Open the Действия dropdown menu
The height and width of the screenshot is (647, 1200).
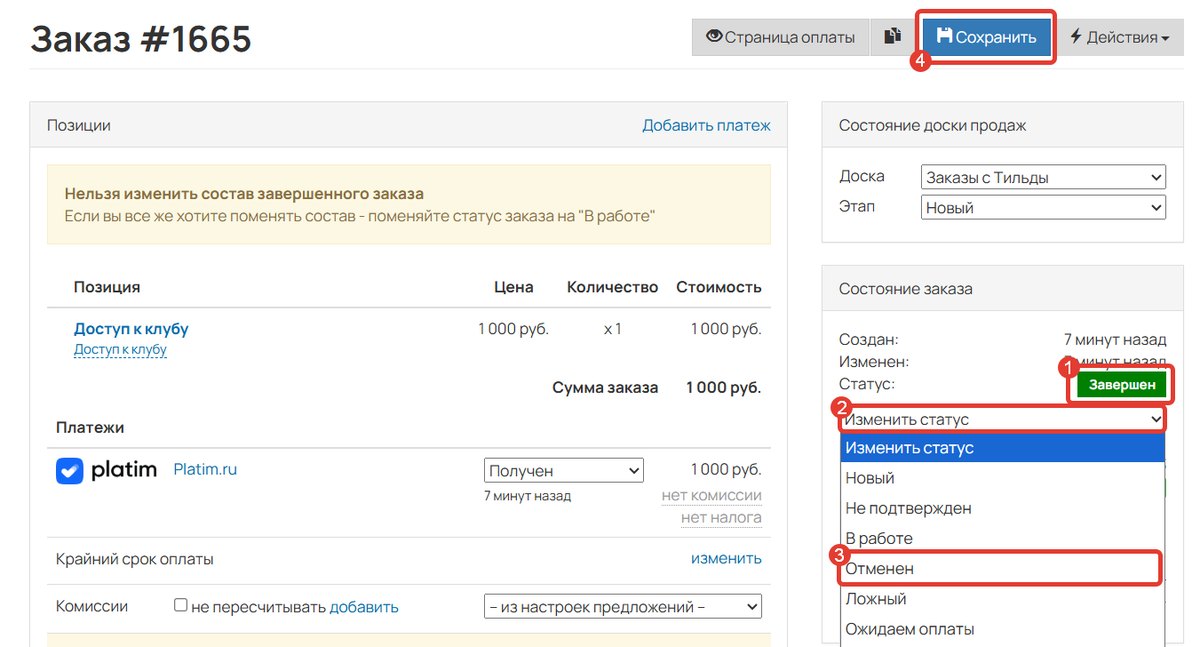pyautogui.click(x=1120, y=37)
